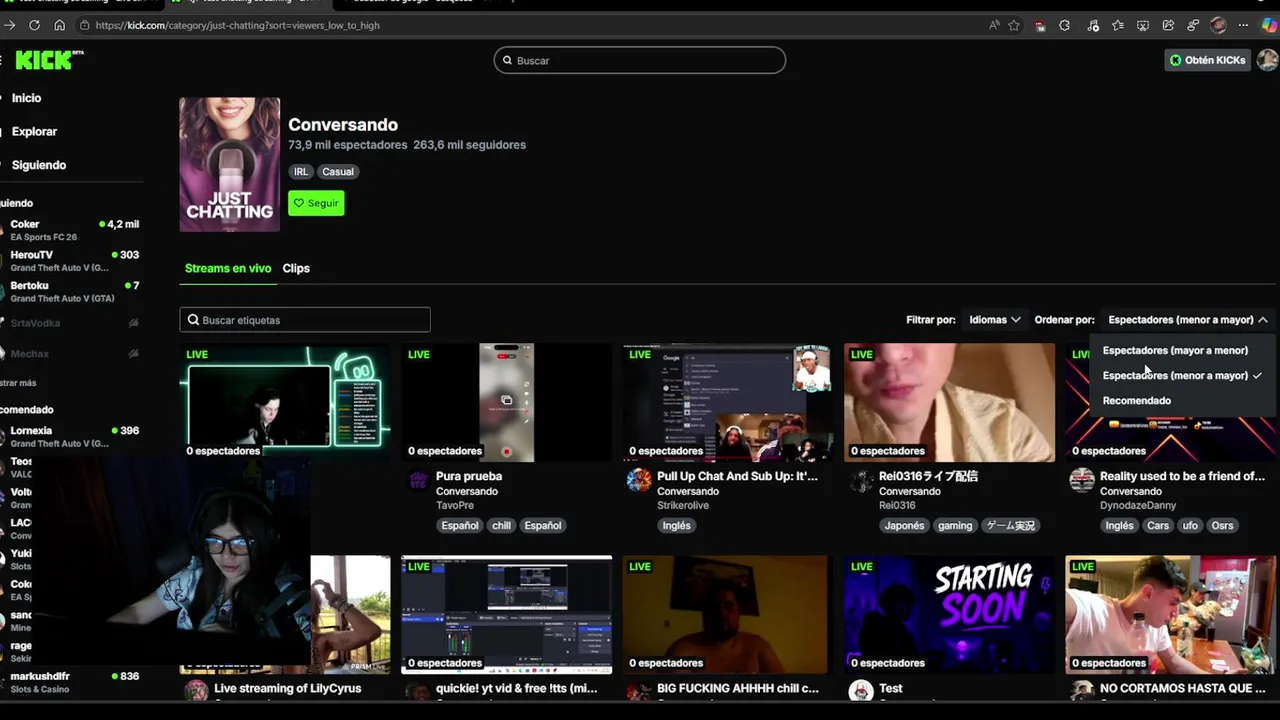Open Reality used to be a friend title

1182,476
